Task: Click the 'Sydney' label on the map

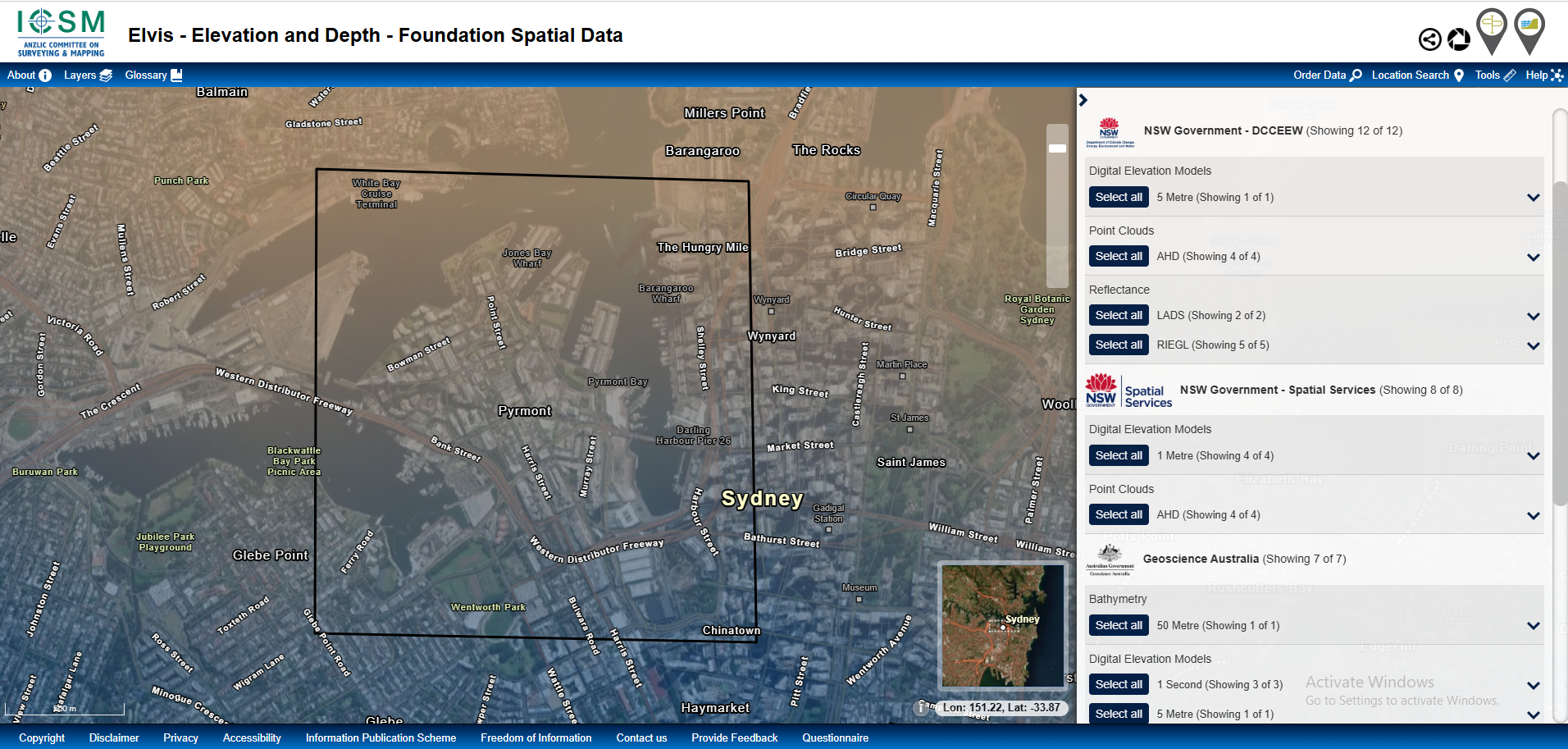Action: click(x=762, y=498)
